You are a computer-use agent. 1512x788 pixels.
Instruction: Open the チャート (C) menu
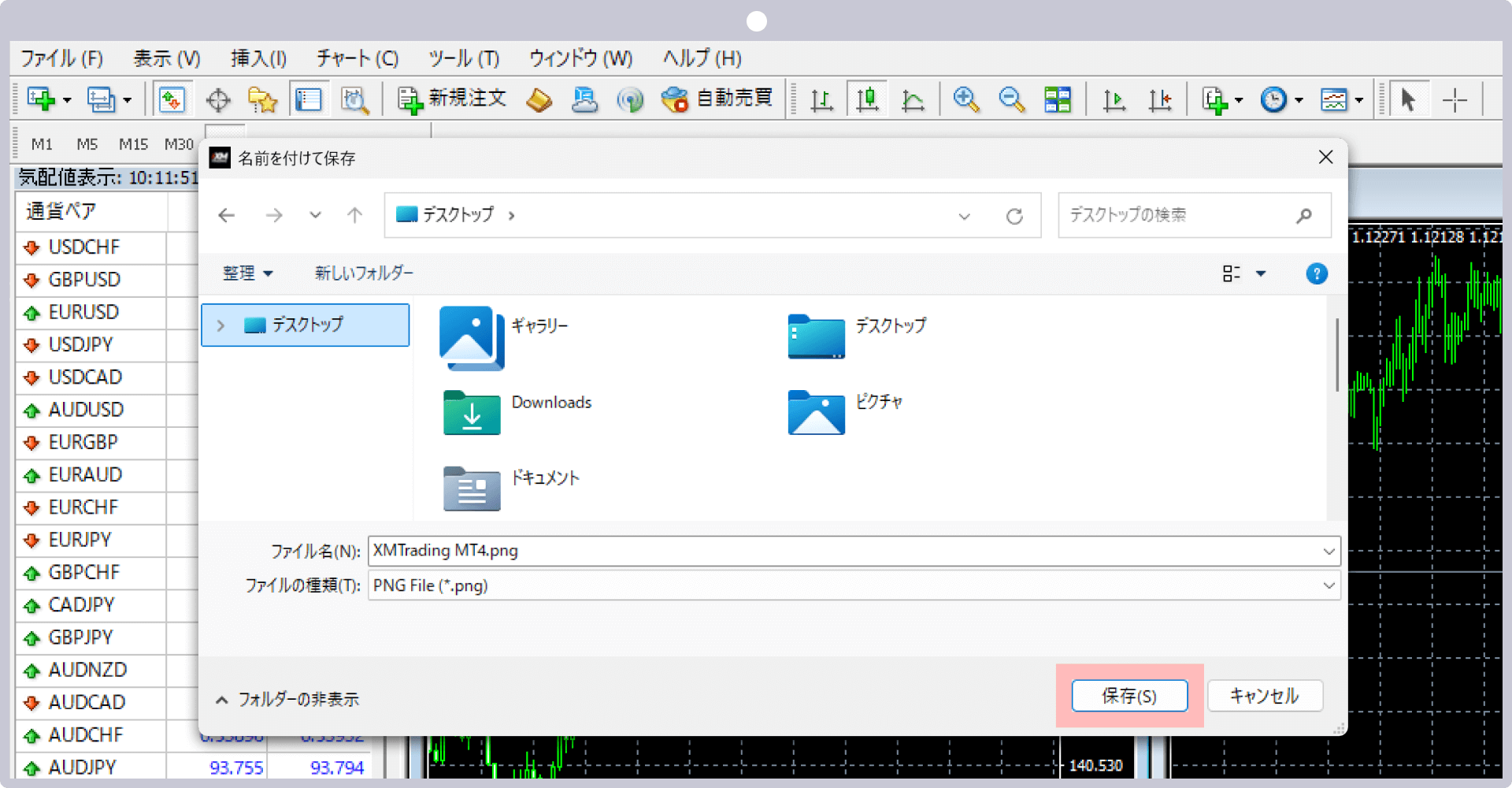pyautogui.click(x=357, y=58)
